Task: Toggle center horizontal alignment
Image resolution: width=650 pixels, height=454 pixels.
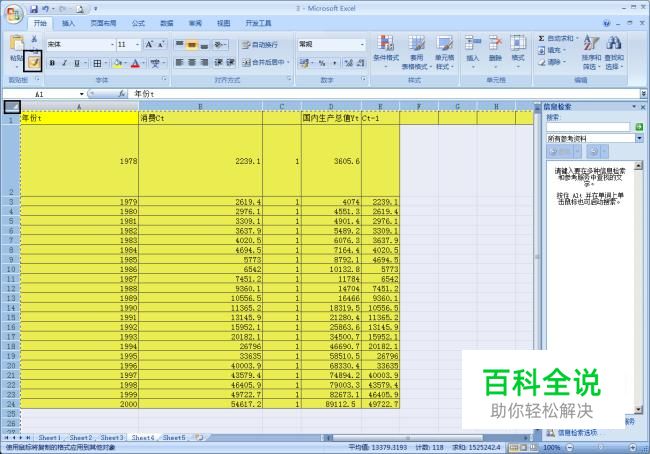Action: pyautogui.click(x=192, y=63)
